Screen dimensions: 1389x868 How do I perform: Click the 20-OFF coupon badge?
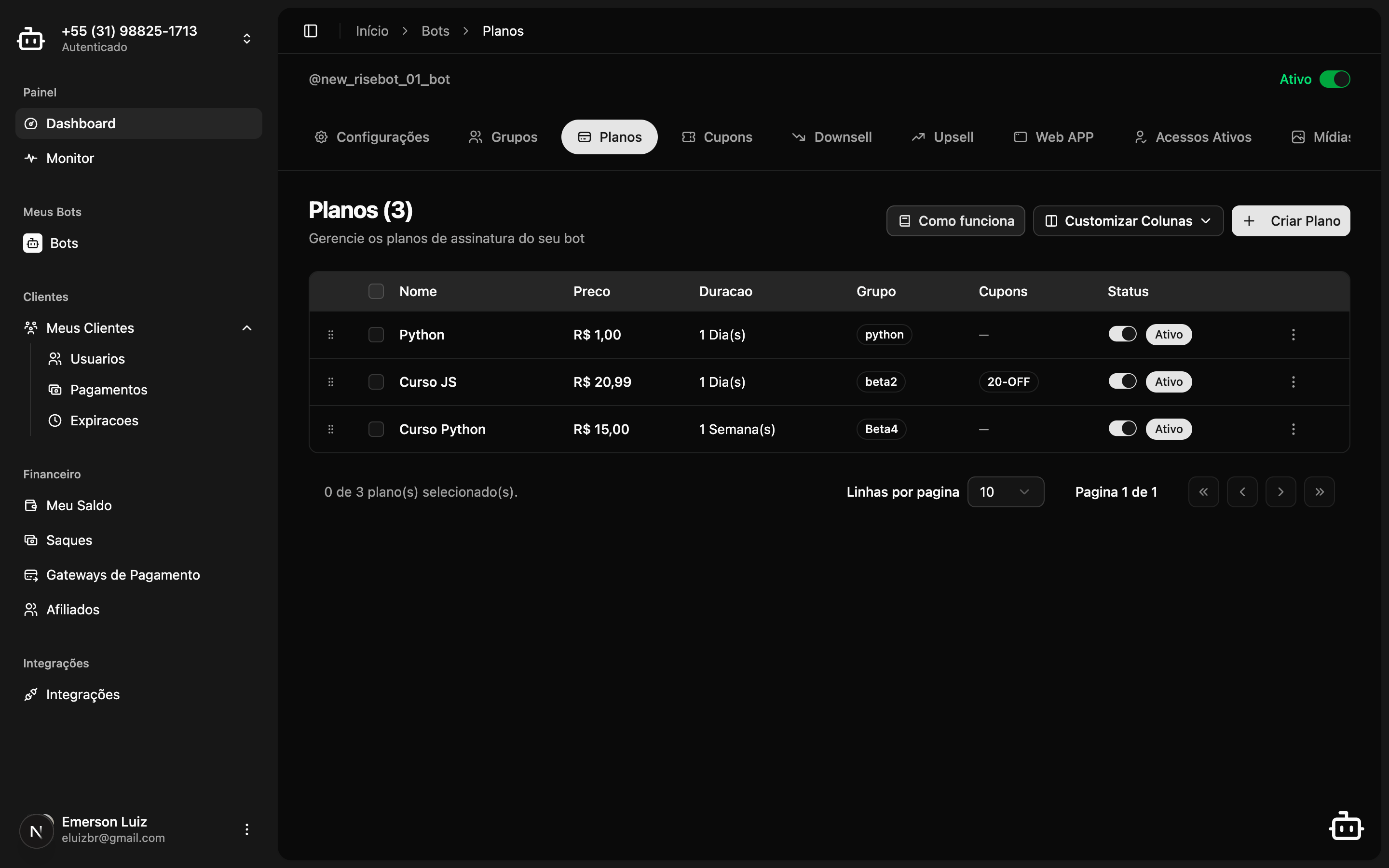[x=1008, y=382]
